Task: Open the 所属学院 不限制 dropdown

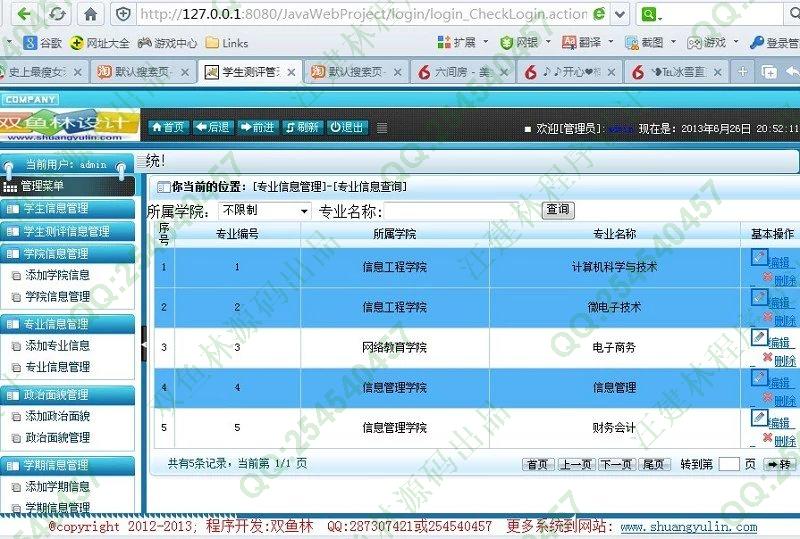Action: coord(264,210)
